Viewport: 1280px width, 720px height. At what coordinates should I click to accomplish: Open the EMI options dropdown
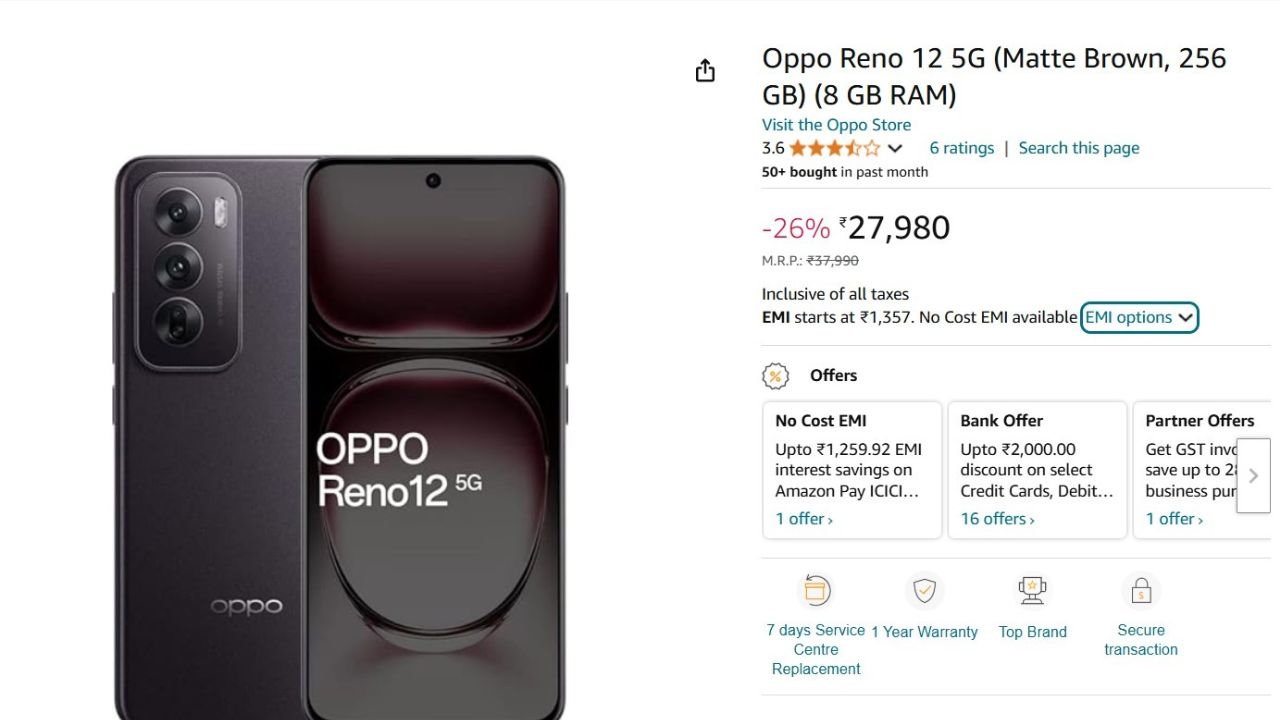pos(1139,317)
